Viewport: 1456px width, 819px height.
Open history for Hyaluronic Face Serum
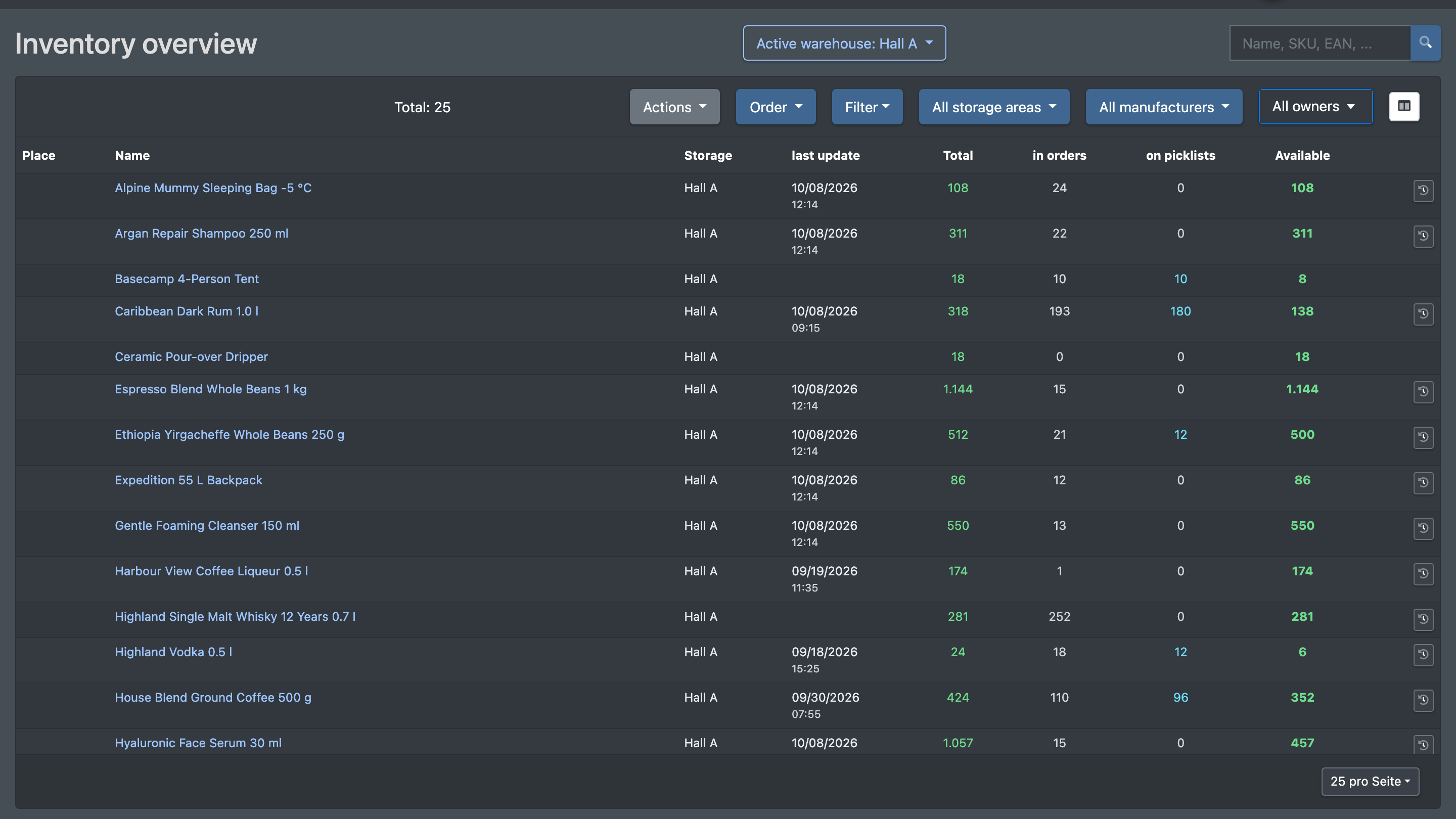(1423, 745)
